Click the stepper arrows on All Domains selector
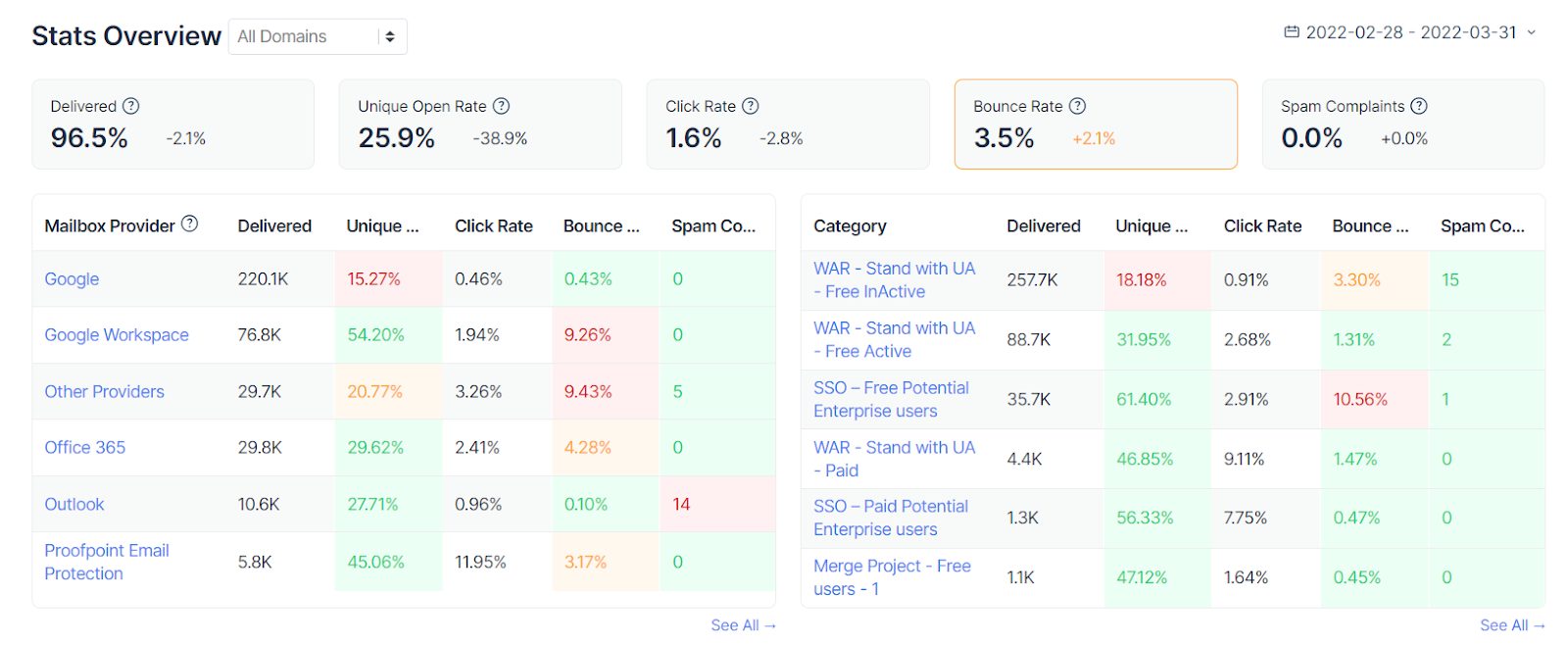 pyautogui.click(x=392, y=36)
